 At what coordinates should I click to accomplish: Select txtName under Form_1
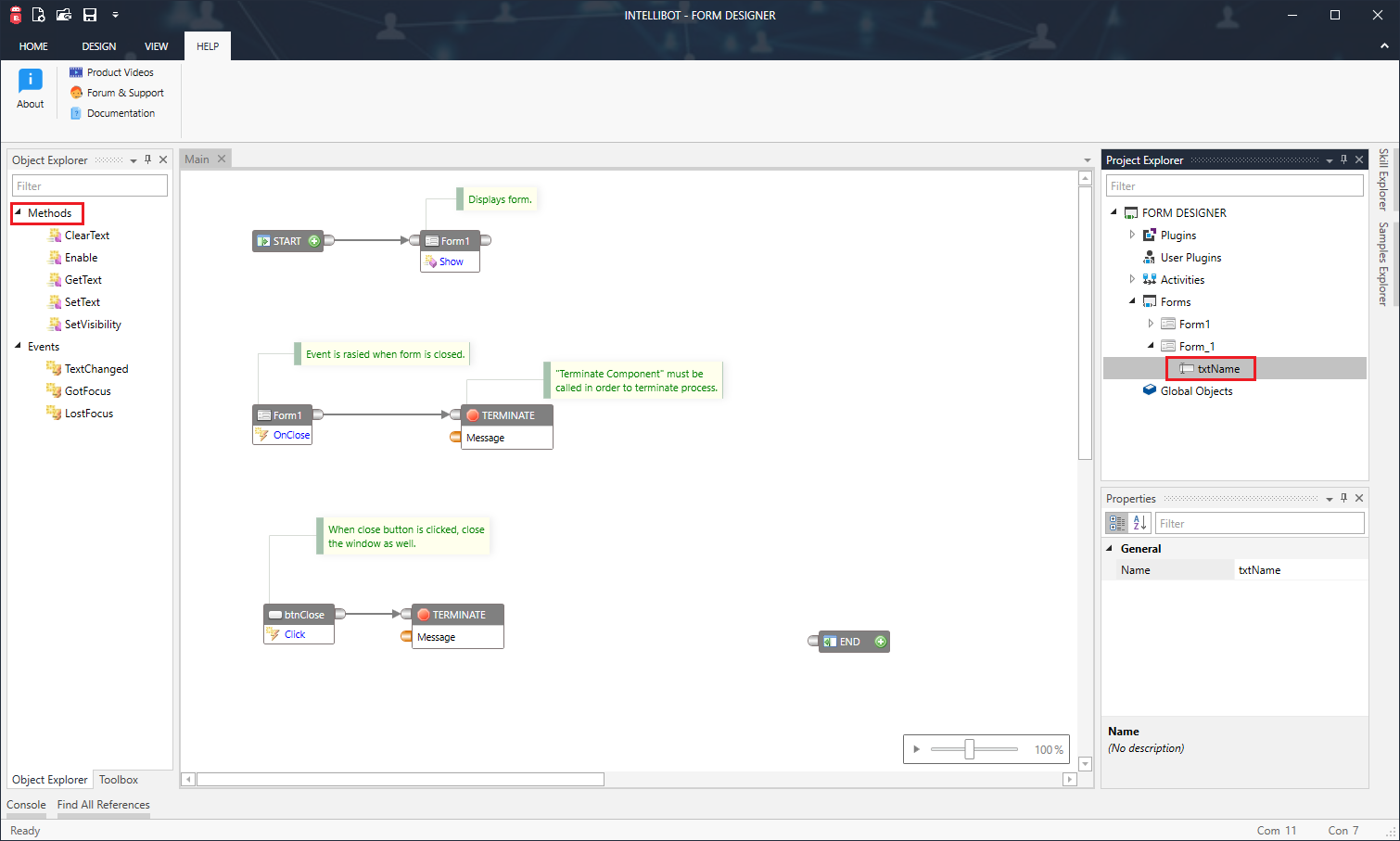point(1210,368)
